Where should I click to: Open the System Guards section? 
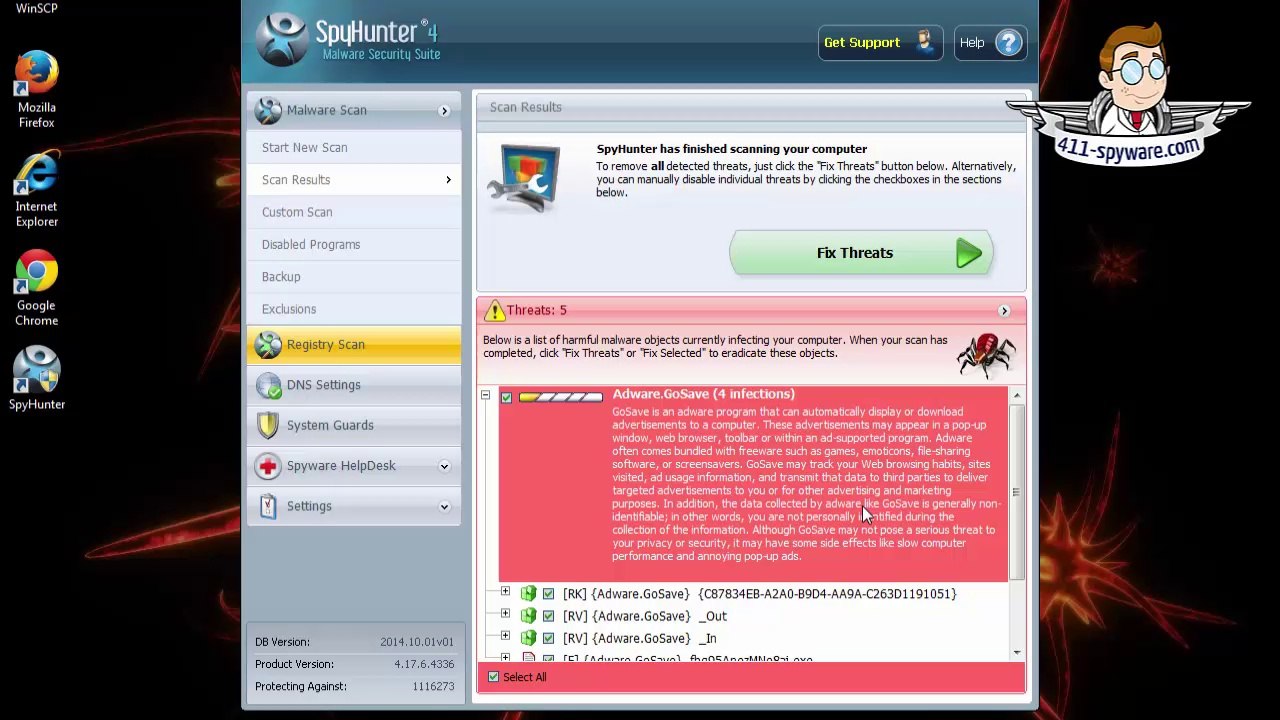point(354,425)
